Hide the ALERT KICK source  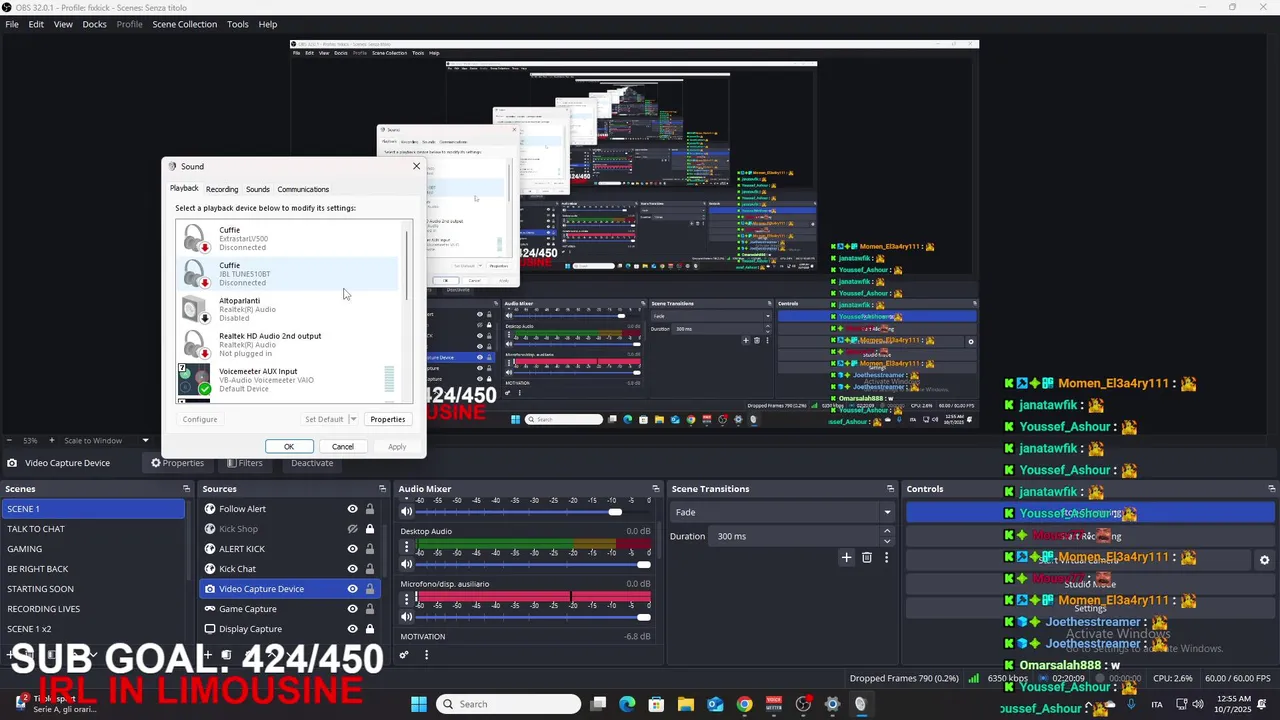[x=352, y=549]
